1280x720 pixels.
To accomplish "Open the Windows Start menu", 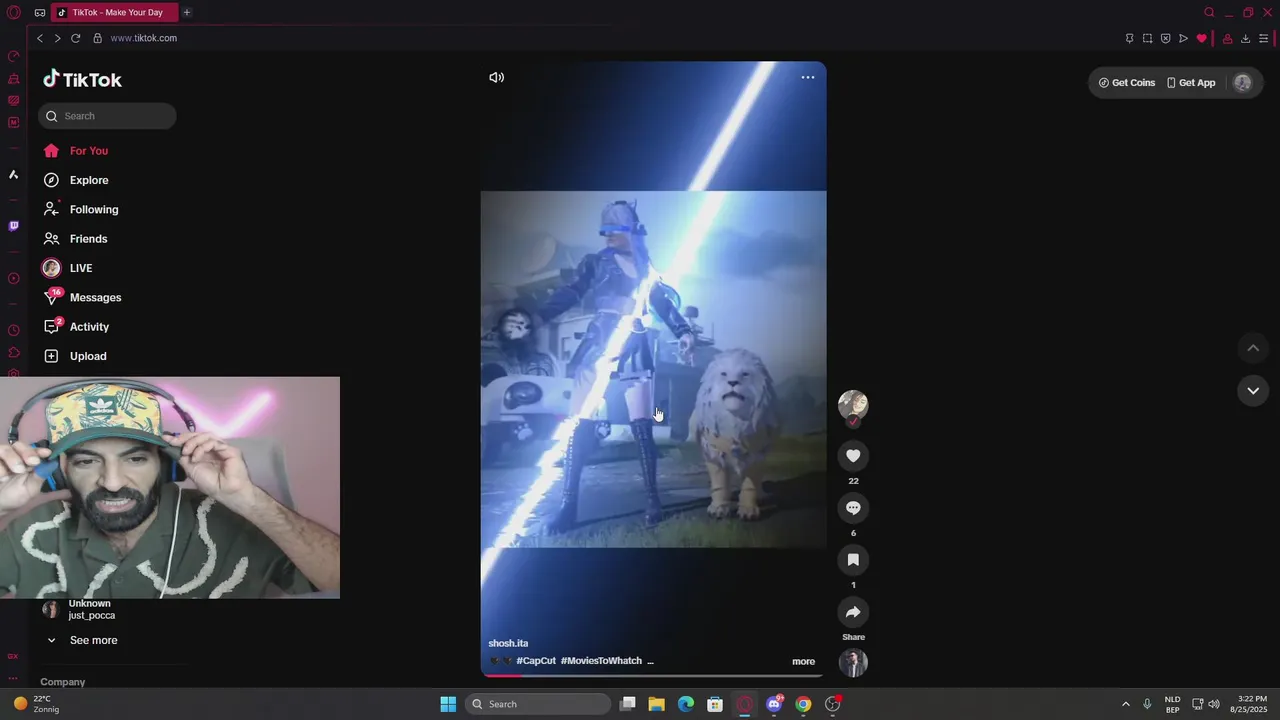I will 448,704.
